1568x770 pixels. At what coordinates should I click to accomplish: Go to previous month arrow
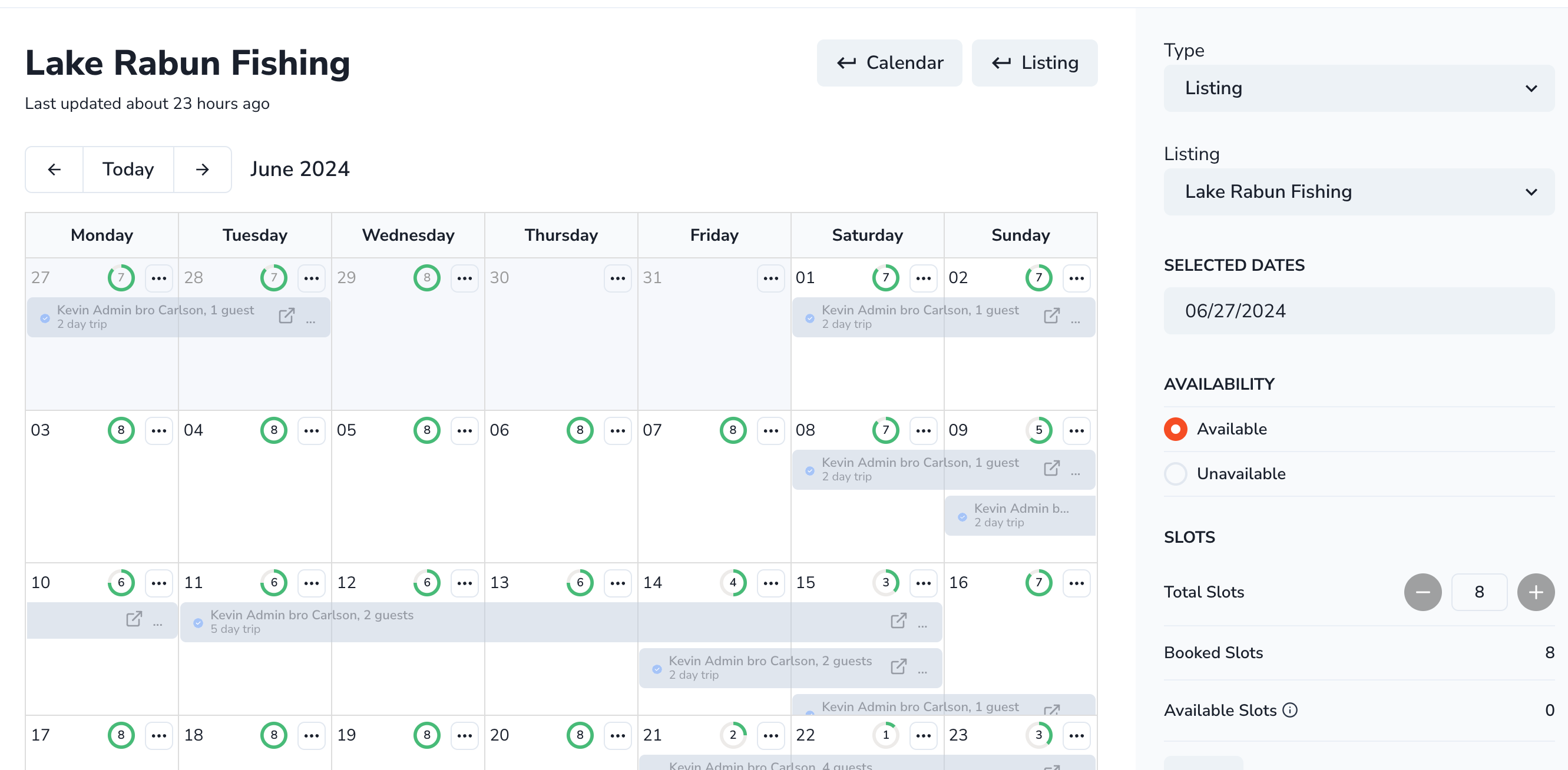(x=54, y=169)
